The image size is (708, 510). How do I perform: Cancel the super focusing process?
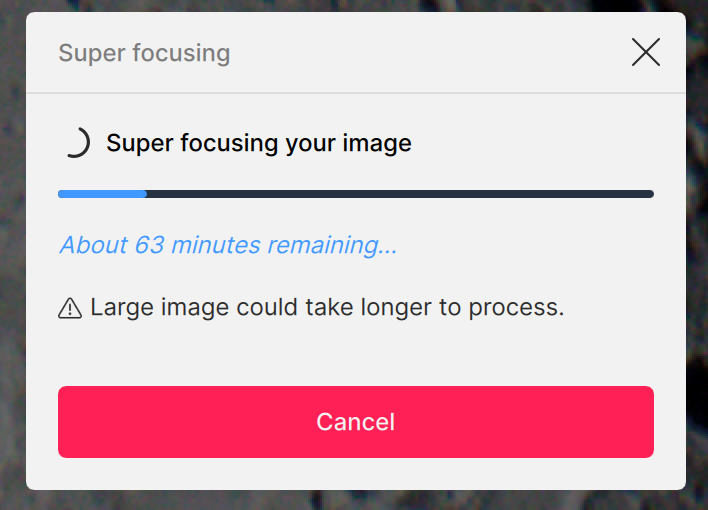click(x=355, y=422)
